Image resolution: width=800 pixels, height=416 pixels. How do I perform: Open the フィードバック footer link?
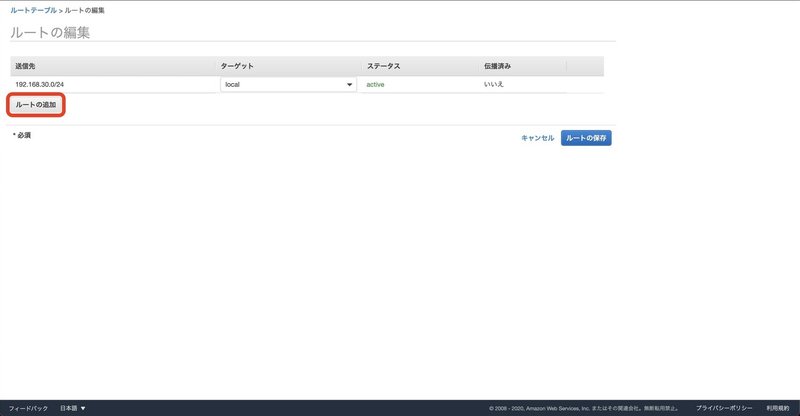click(28, 408)
